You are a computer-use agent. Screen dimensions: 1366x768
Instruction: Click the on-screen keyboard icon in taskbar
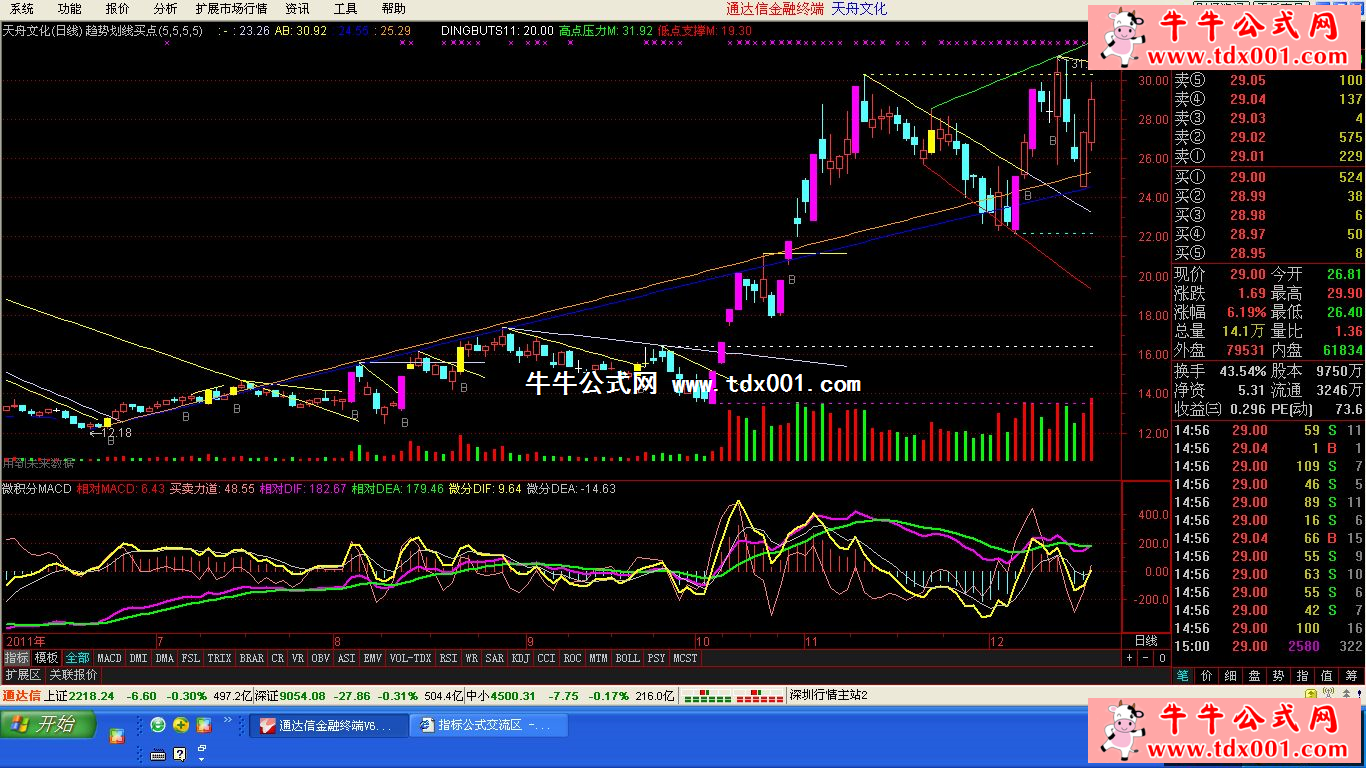click(158, 753)
